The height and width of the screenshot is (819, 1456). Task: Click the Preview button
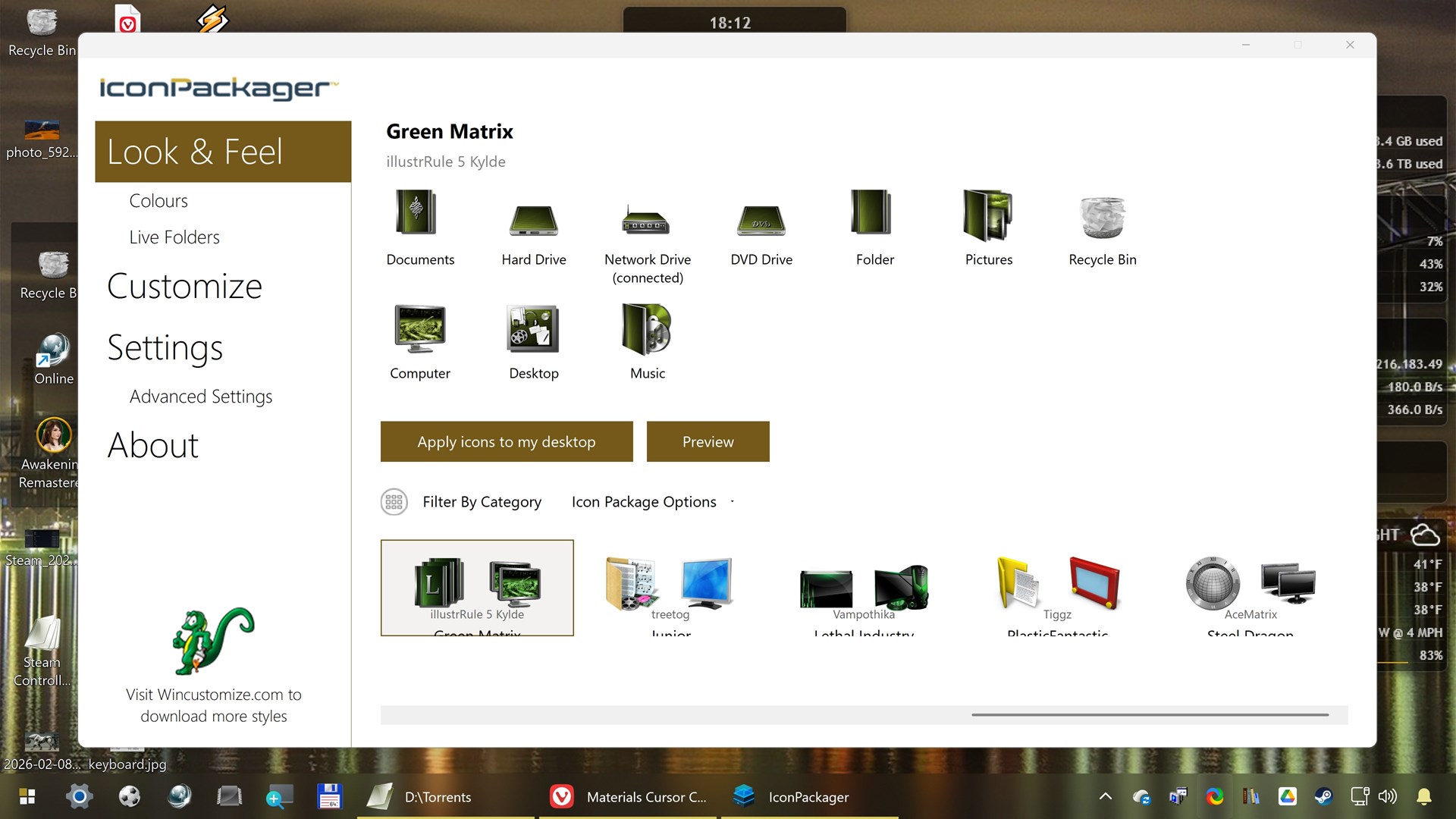point(708,441)
